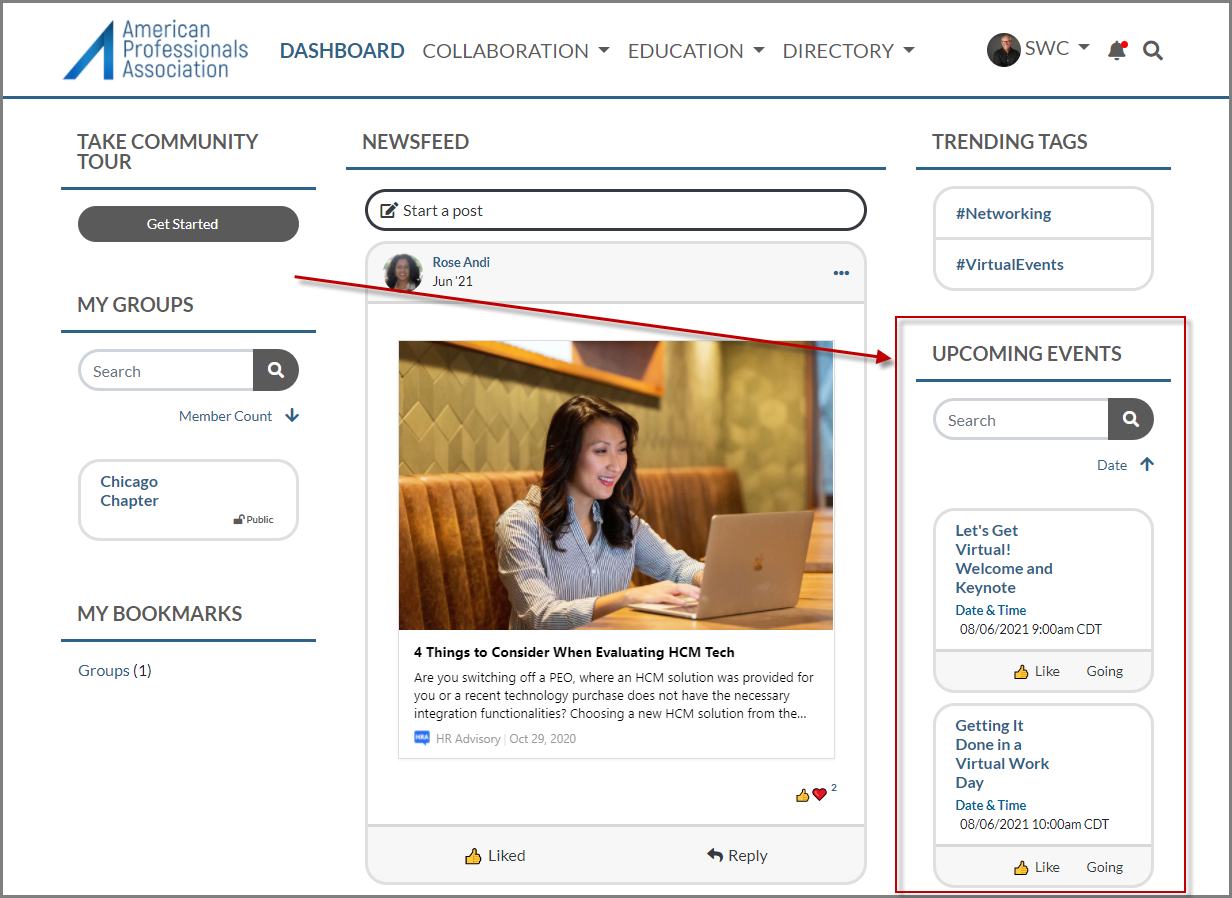Click the thumbs-up heart reactions count

click(x=816, y=793)
